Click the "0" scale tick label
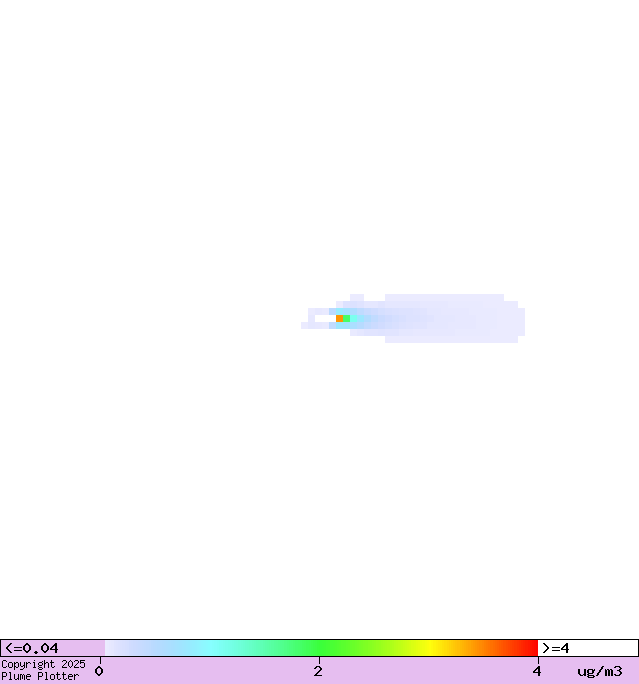This screenshot has width=639, height=684. 99,671
